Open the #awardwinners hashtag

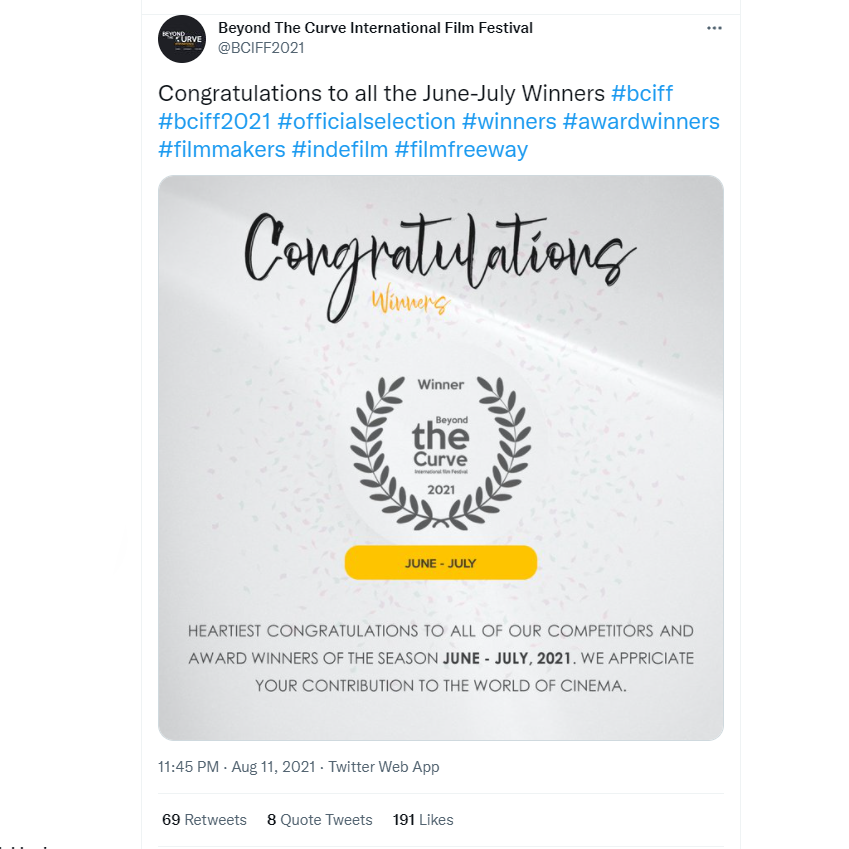pyautogui.click(x=641, y=122)
